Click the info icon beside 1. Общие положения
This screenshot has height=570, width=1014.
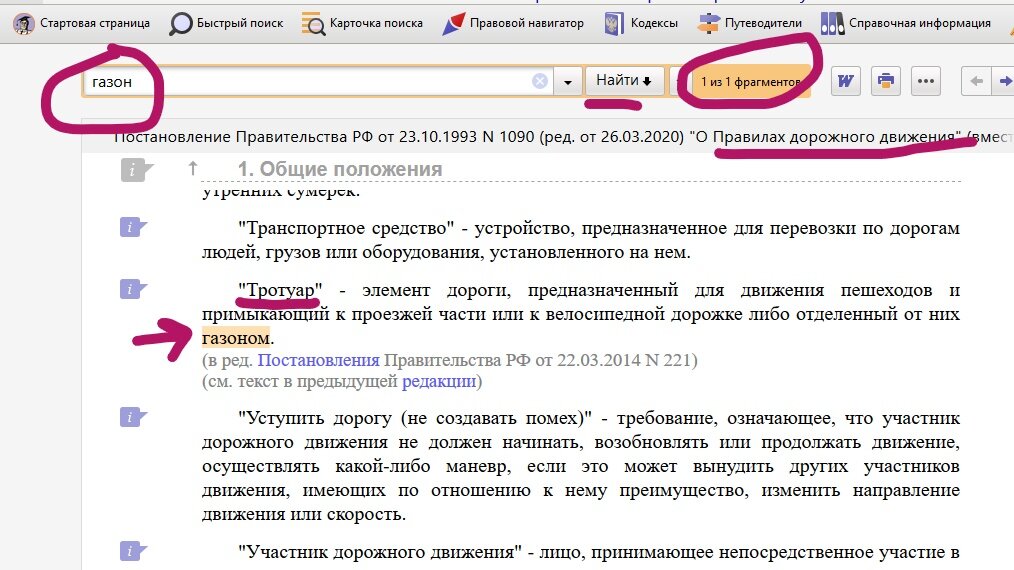tap(136, 170)
